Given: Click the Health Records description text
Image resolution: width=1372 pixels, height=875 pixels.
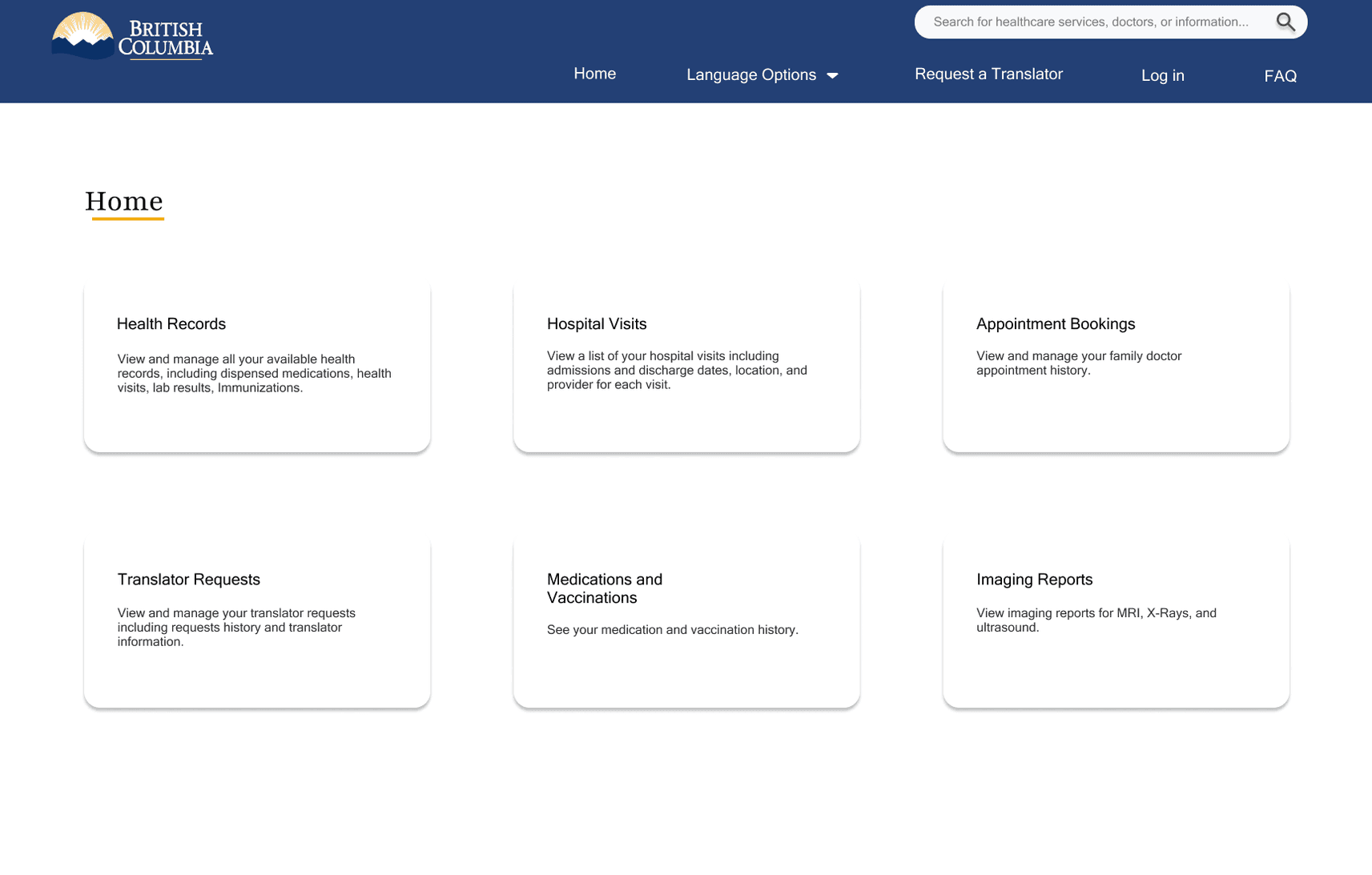Looking at the screenshot, I should 255,374.
